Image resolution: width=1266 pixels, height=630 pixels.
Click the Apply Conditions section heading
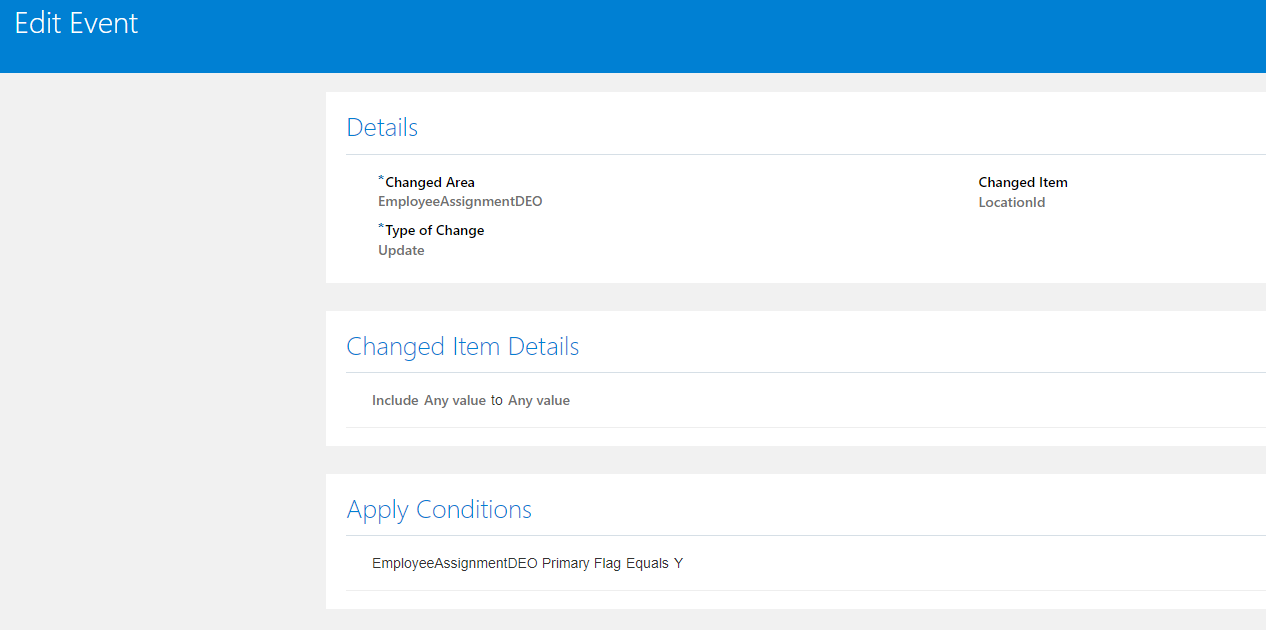(x=439, y=510)
